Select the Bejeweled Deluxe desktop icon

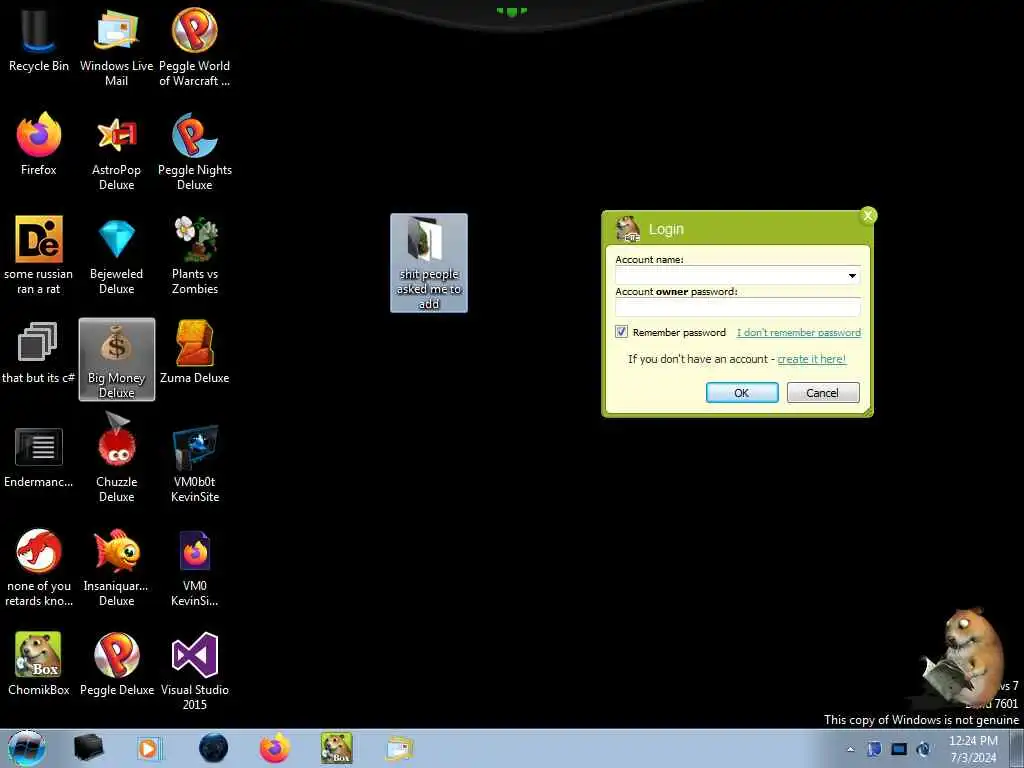(x=116, y=255)
